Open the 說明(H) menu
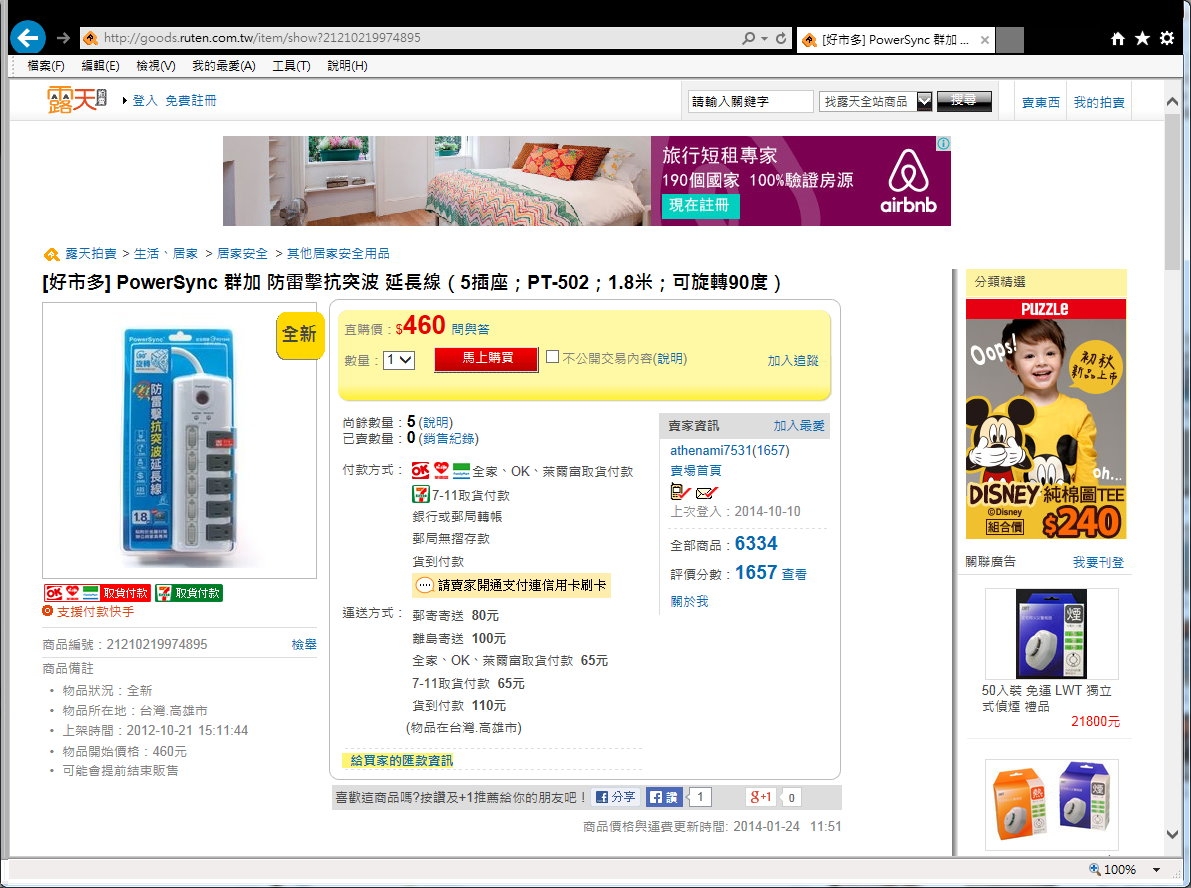Image resolution: width=1191 pixels, height=888 pixels. [x=347, y=66]
